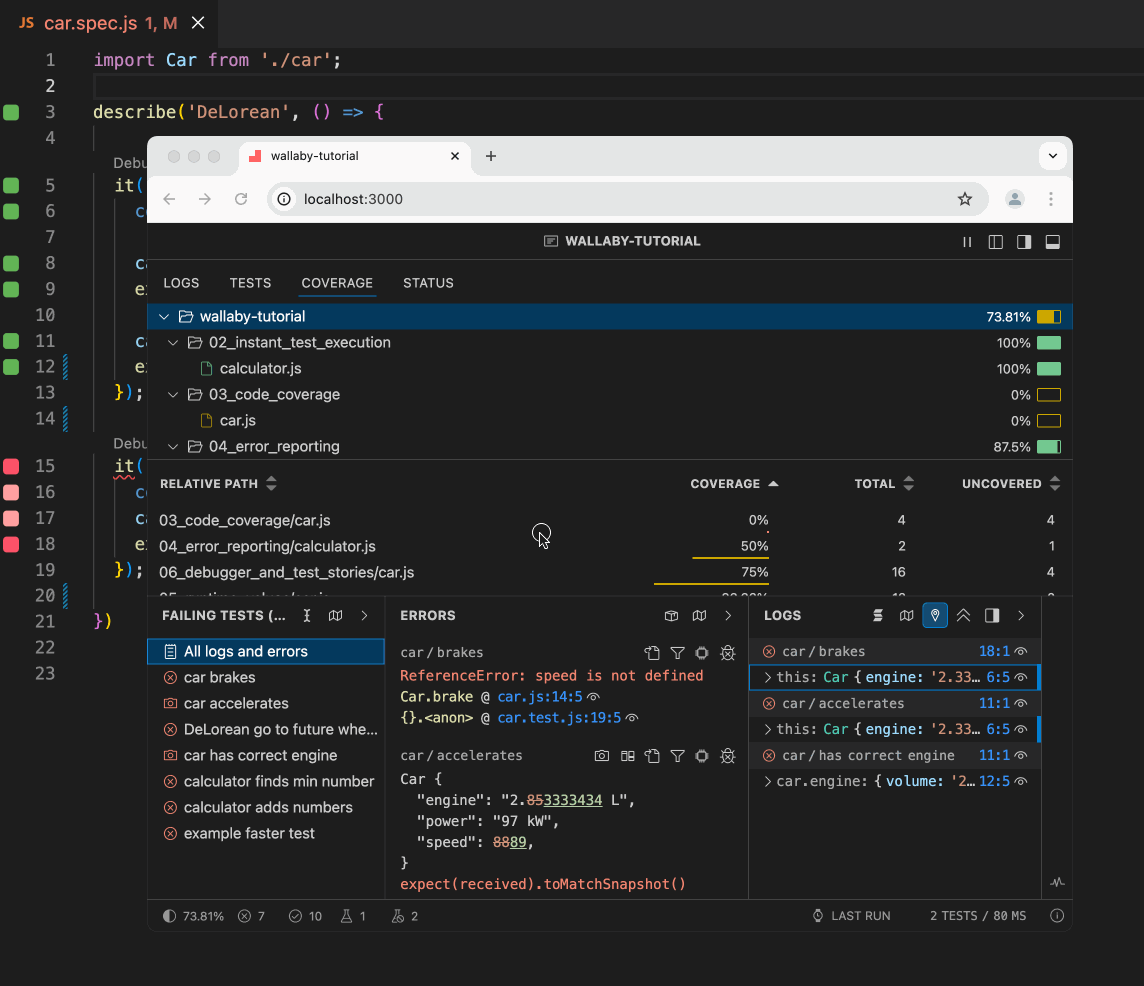Click the map icon in the Errors header
This screenshot has width=1144, height=986.
tap(699, 615)
